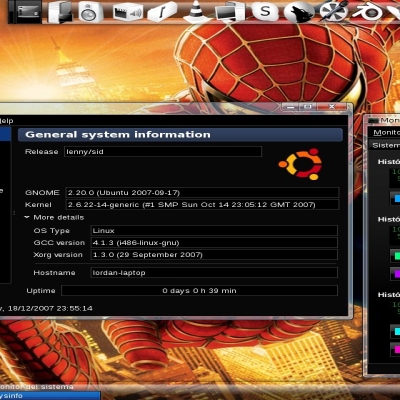The height and width of the screenshot is (400, 400).
Task: Click the GCC version label
Action: tap(59, 243)
